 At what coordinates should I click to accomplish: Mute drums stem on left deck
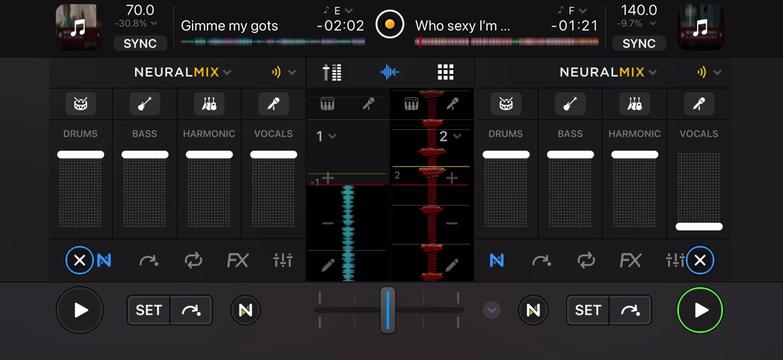[80, 104]
